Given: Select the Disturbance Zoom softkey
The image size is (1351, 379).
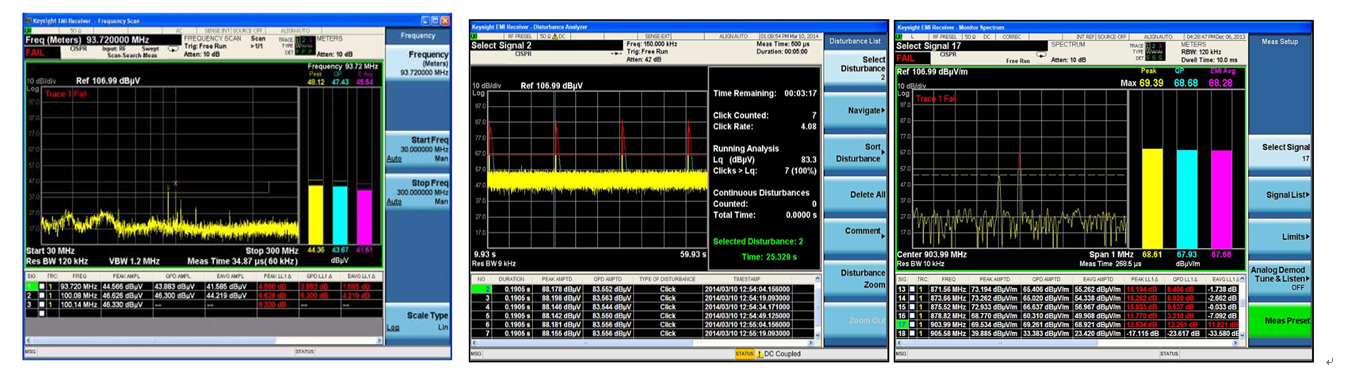Looking at the screenshot, I should pyautogui.click(x=857, y=278).
